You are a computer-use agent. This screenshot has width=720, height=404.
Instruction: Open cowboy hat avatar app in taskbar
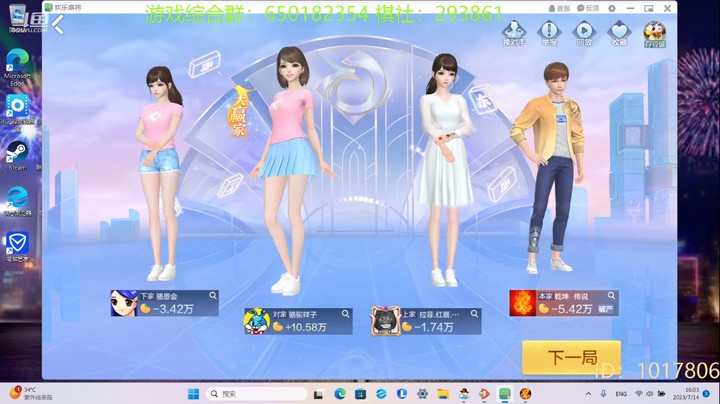click(464, 394)
